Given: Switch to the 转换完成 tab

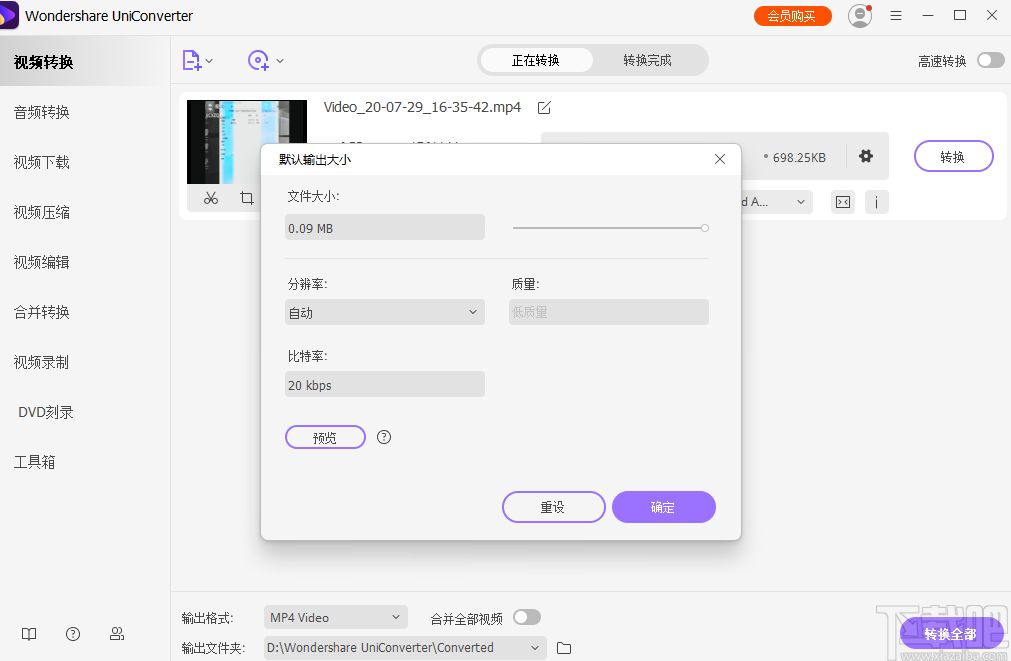Looking at the screenshot, I should 649,60.
